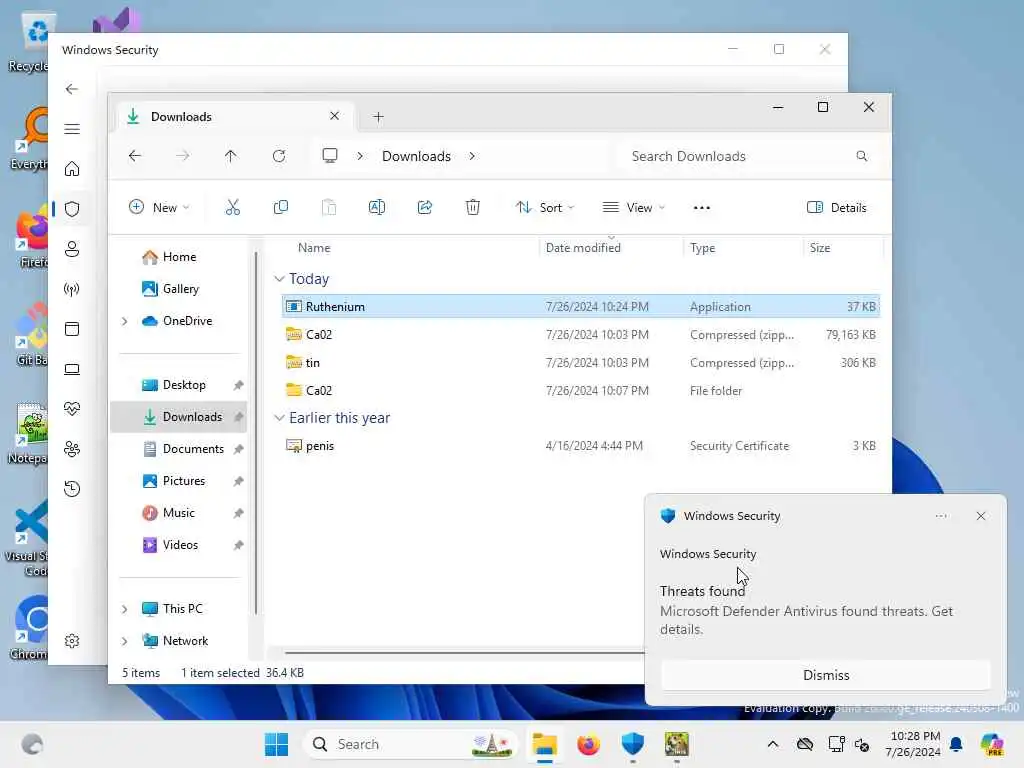The width and height of the screenshot is (1024, 768).
Task: Open the New dropdown in Explorer
Action: (159, 208)
